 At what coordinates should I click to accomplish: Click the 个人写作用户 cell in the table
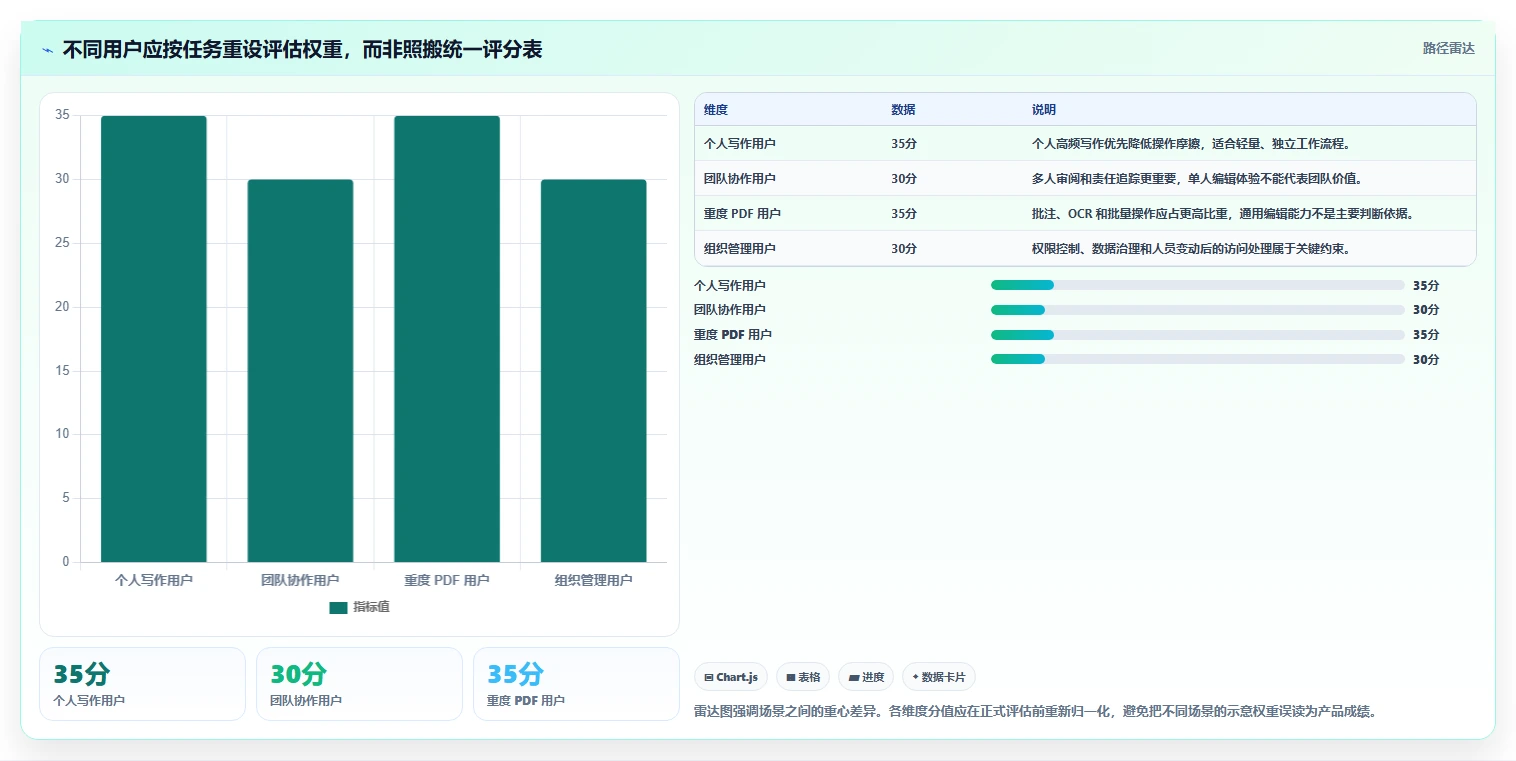click(x=740, y=144)
